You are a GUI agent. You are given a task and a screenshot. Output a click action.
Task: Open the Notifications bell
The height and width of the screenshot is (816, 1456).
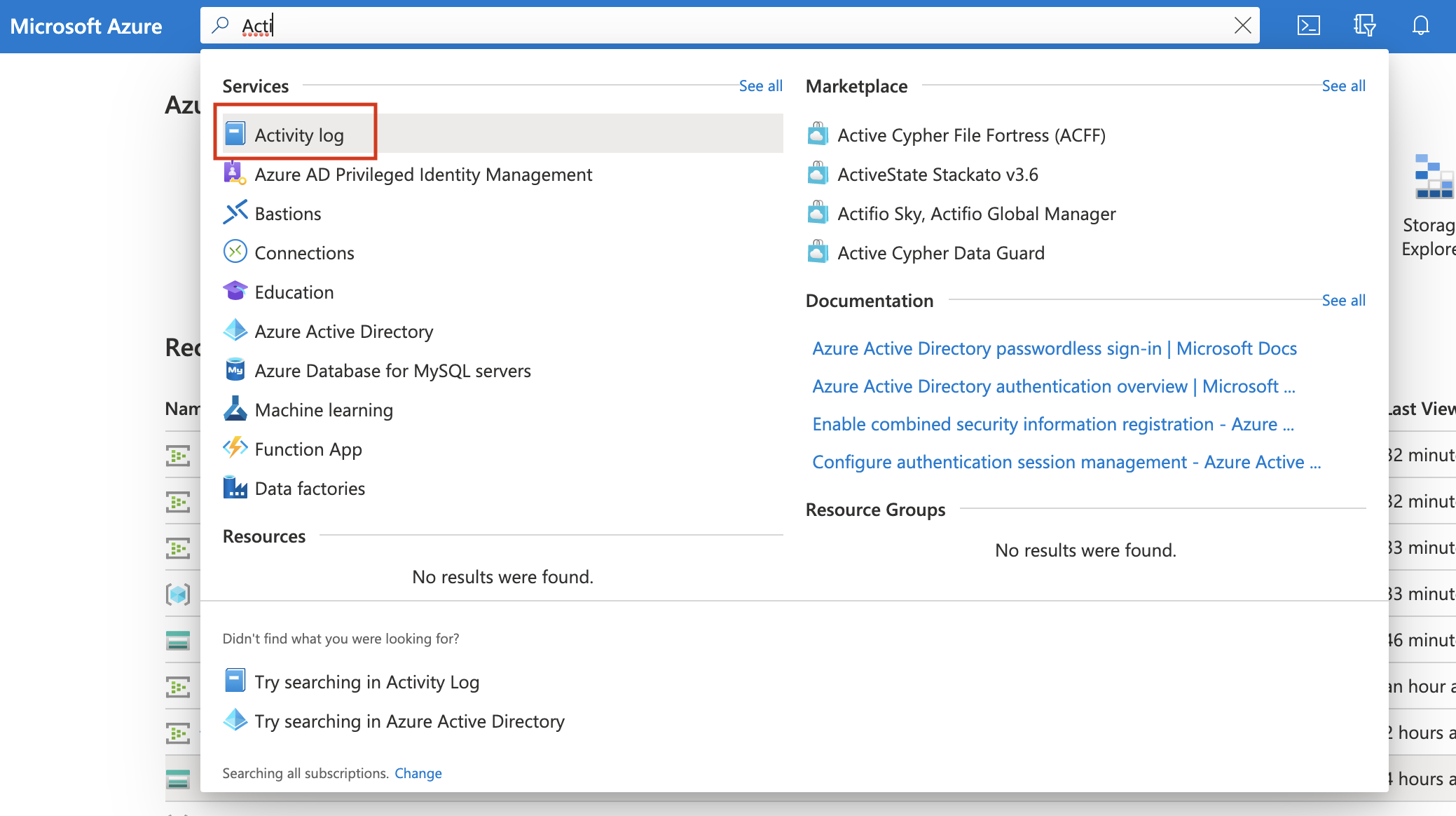1420,25
